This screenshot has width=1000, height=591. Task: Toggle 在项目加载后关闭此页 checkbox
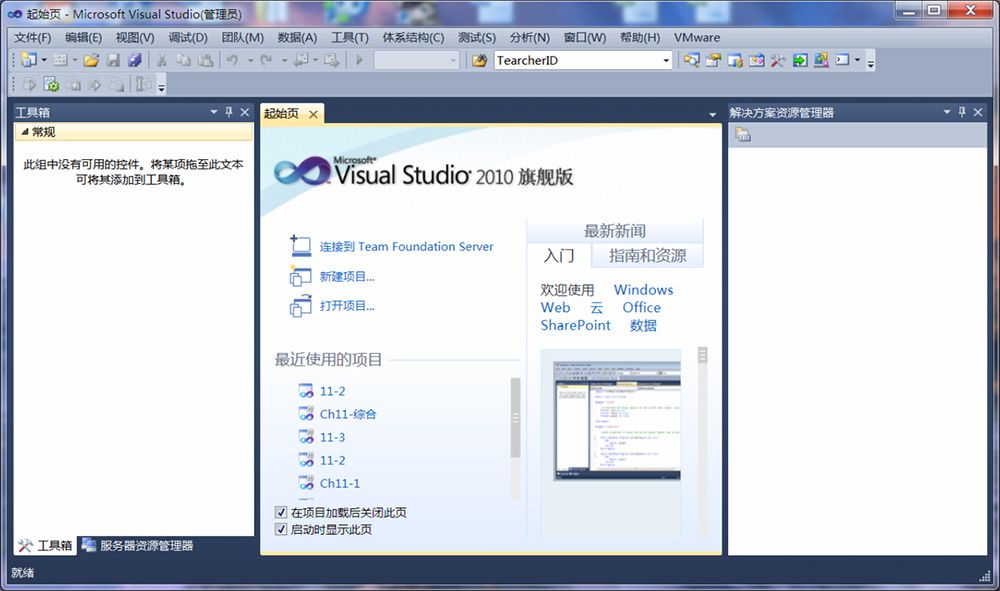click(281, 512)
